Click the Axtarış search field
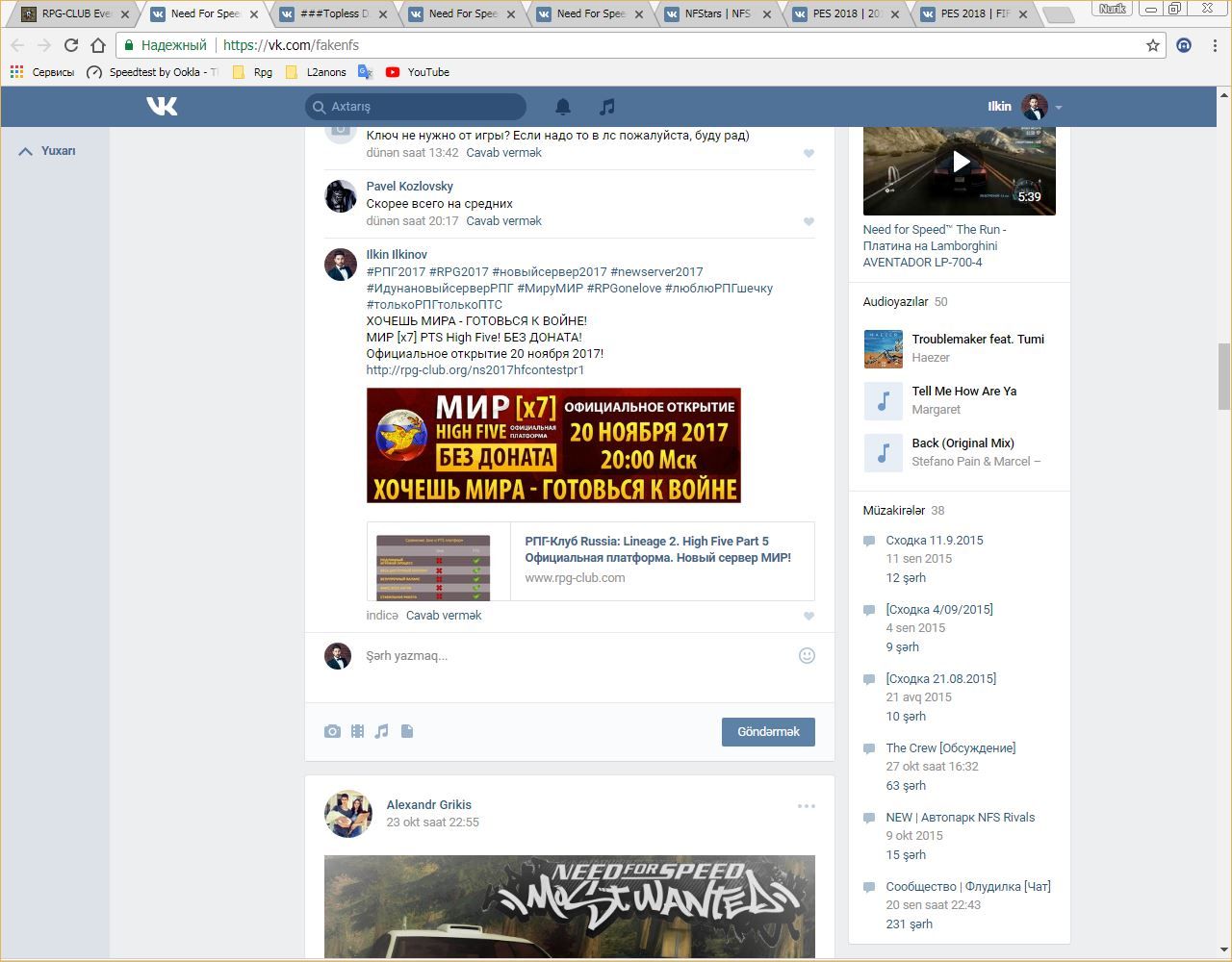1232x962 pixels. (416, 107)
